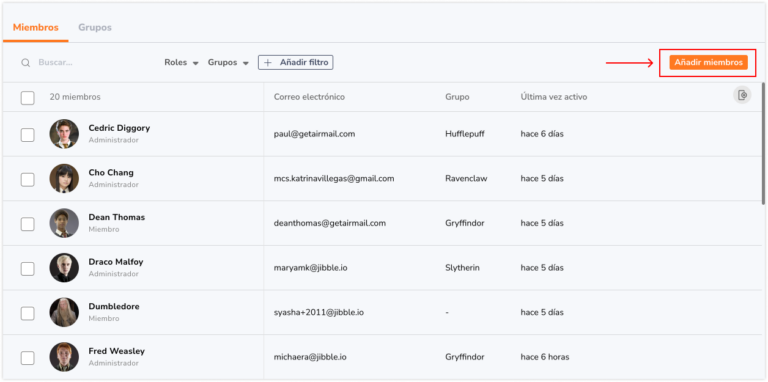This screenshot has height=382, width=768.
Task: Open Cho Chang's avatar
Action: point(64,178)
